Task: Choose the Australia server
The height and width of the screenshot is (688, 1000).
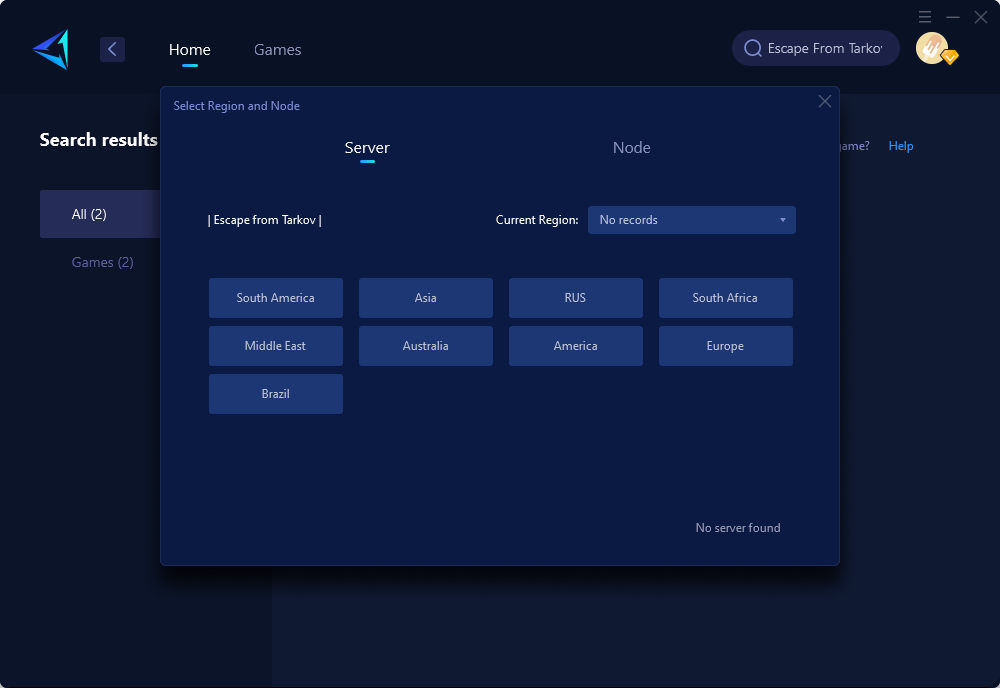Action: [425, 346]
